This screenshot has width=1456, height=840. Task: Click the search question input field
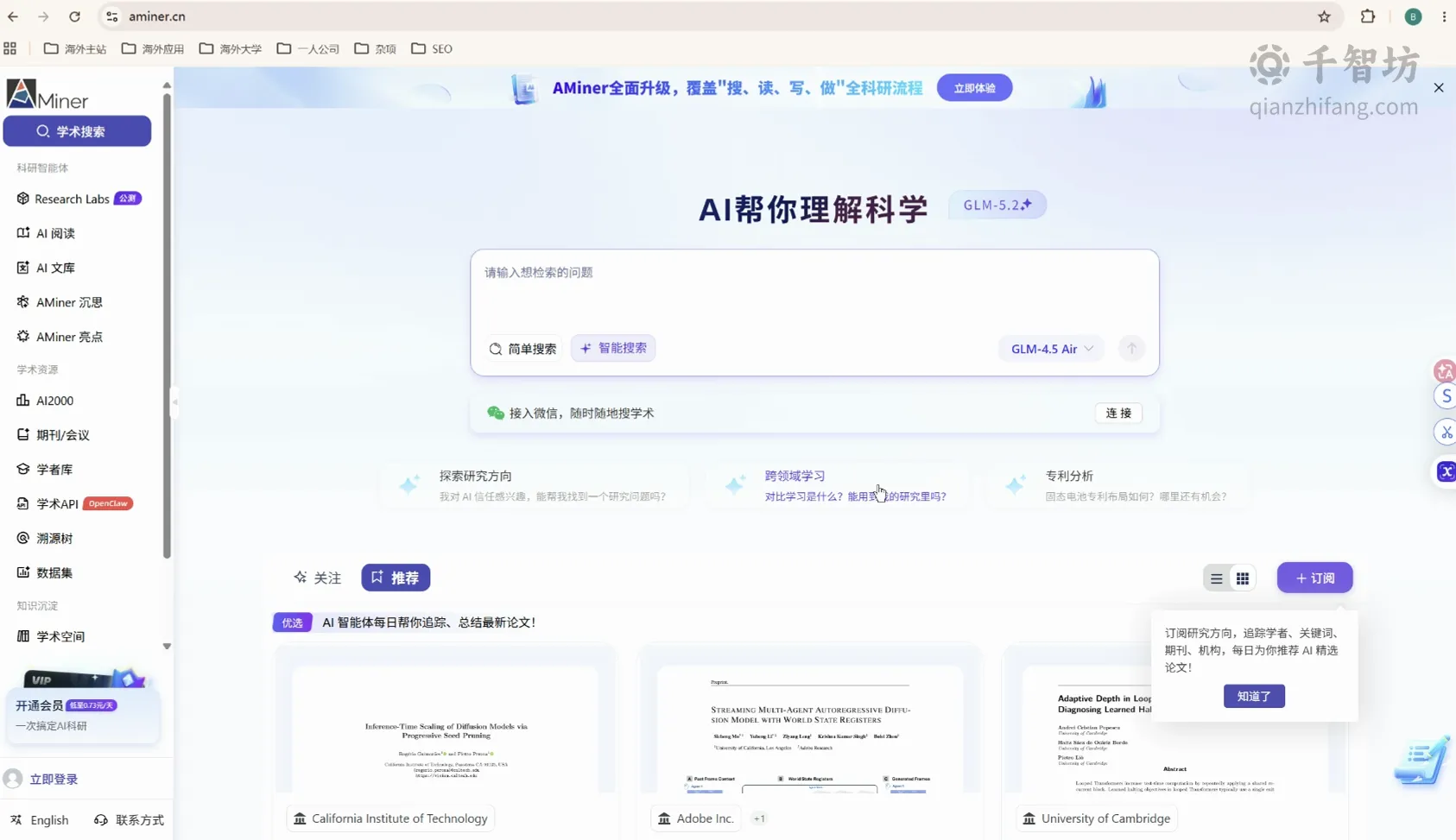814,289
